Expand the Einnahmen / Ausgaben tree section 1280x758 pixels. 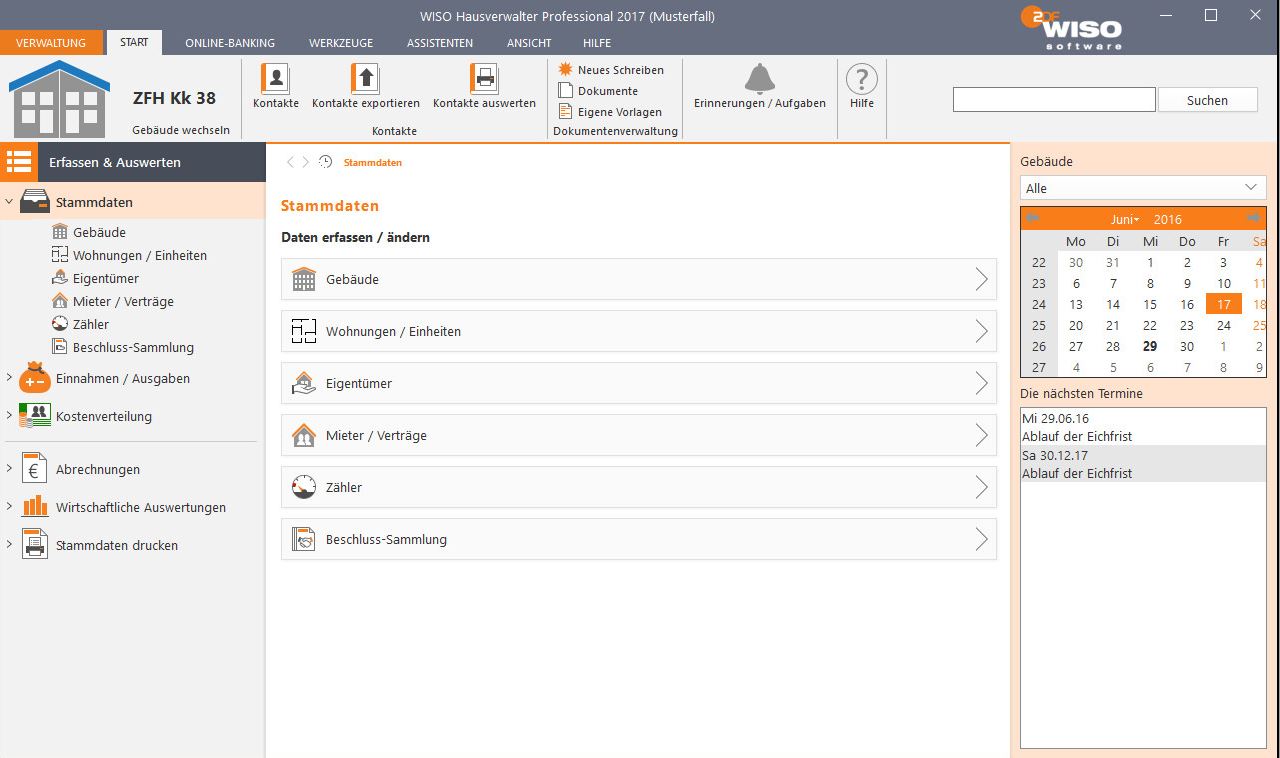(10, 378)
